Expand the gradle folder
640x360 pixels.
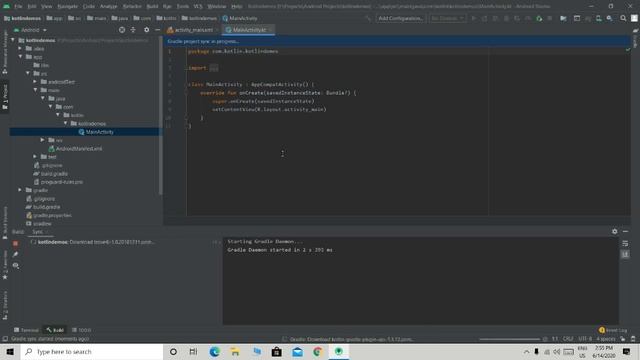(20, 190)
